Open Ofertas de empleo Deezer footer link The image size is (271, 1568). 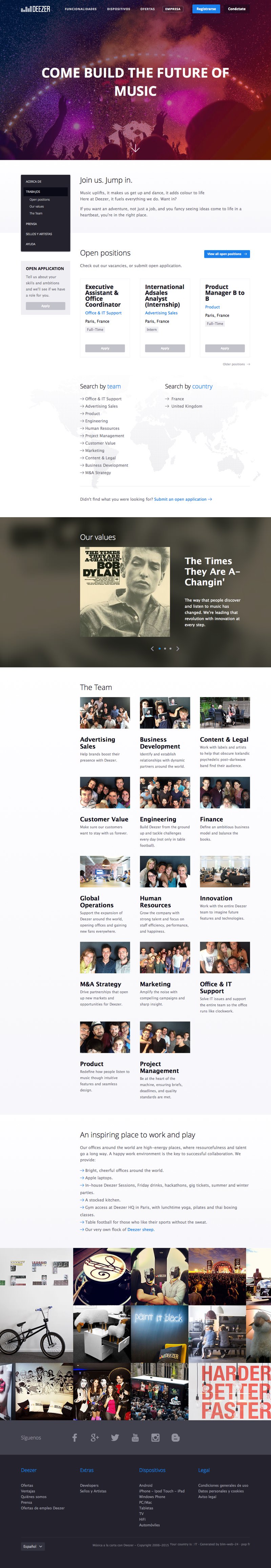click(x=43, y=1508)
